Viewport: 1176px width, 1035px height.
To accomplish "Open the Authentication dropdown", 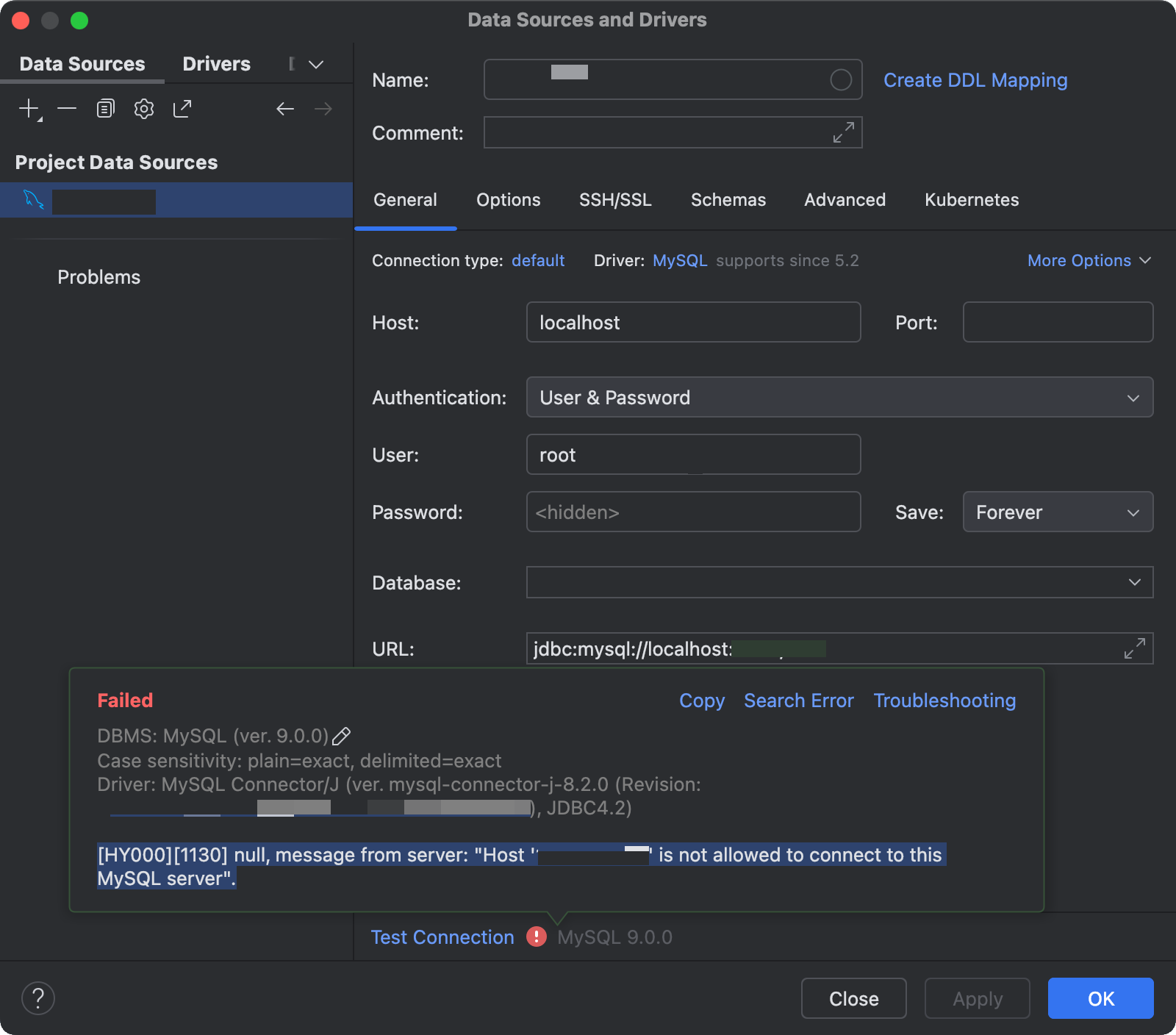I will 839,397.
